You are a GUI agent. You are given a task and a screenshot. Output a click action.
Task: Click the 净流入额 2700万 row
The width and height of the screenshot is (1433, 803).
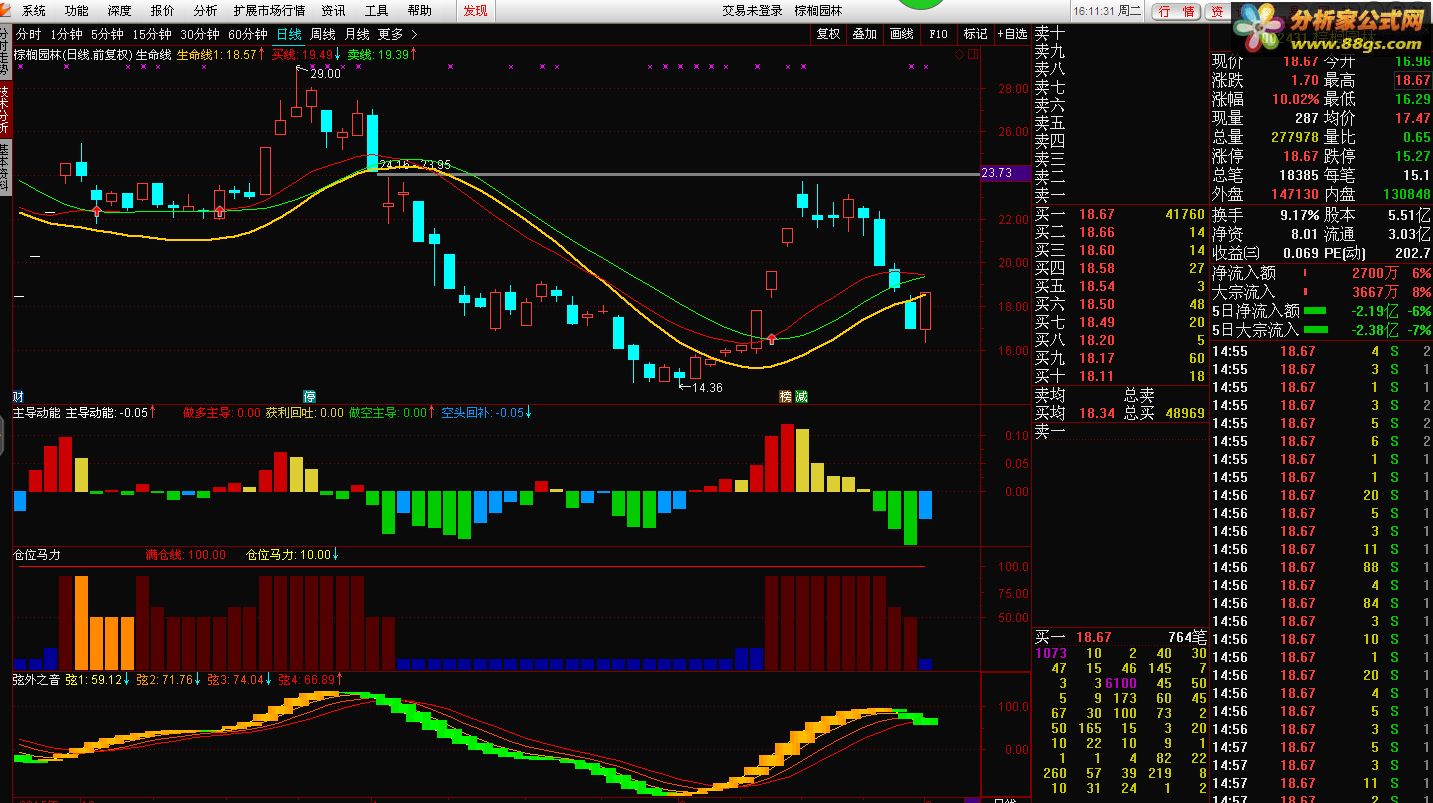pos(1322,272)
